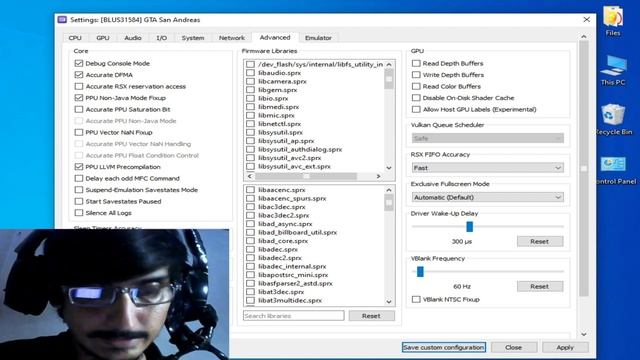Select the Advanced tab
The image size is (640, 360).
(275, 38)
